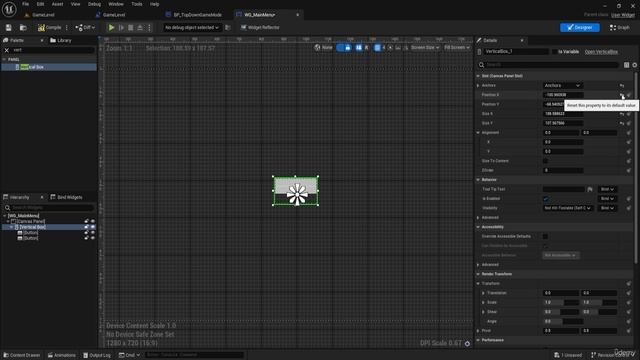Open the Content Drawer

click(22, 355)
